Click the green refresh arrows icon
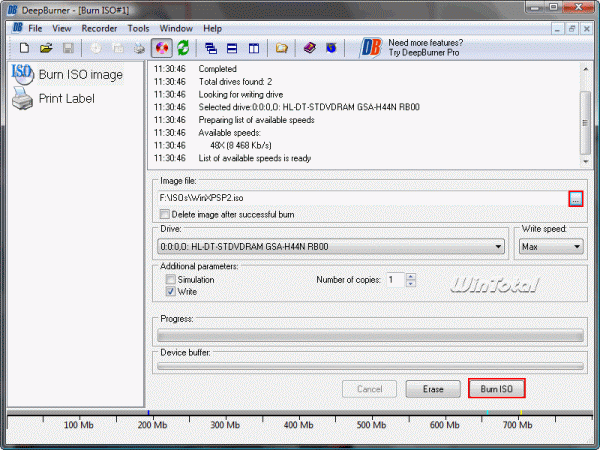 (x=183, y=48)
